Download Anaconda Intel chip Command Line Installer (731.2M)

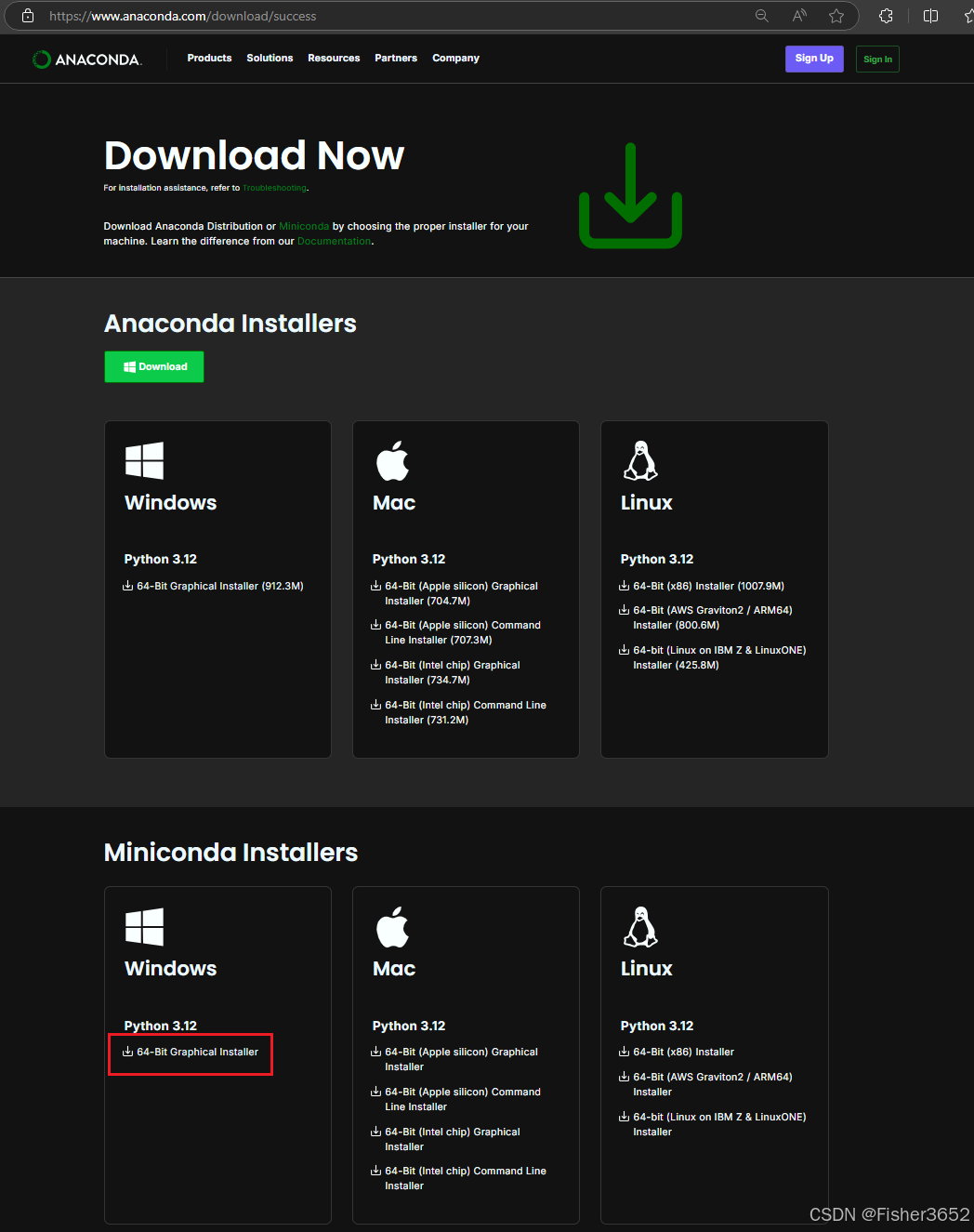[x=458, y=712]
